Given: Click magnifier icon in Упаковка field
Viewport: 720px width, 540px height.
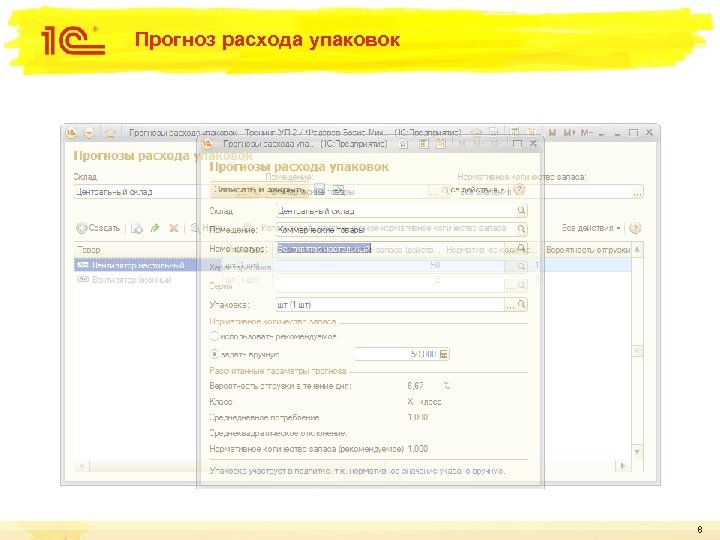Looking at the screenshot, I should (x=521, y=304).
